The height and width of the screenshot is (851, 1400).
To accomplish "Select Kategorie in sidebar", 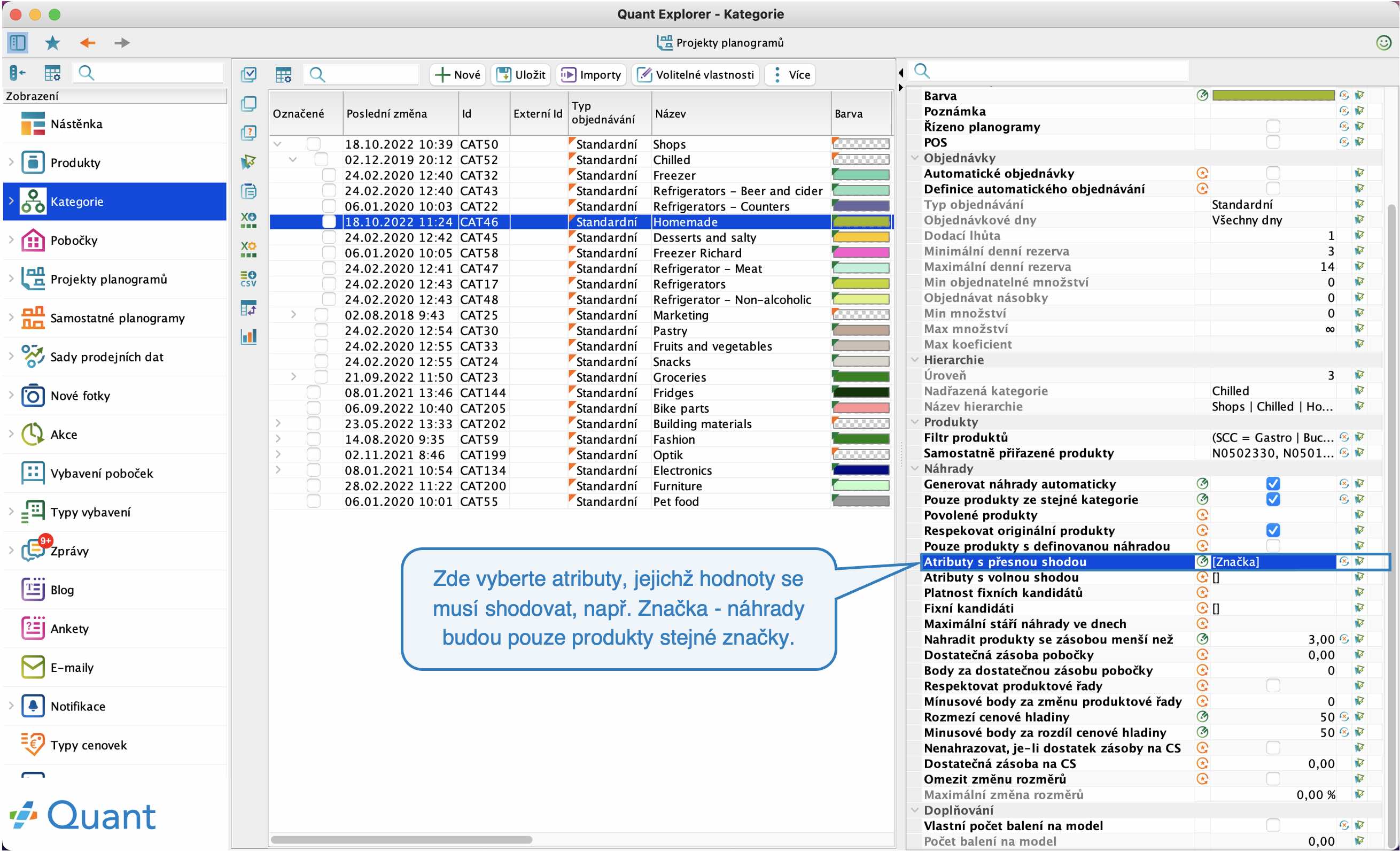I will (114, 201).
